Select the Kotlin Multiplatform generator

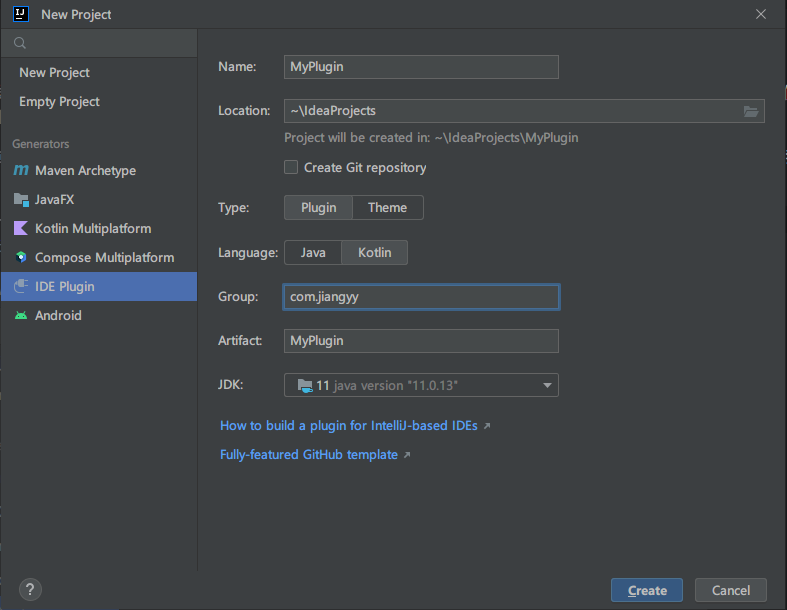pyautogui.click(x=99, y=229)
